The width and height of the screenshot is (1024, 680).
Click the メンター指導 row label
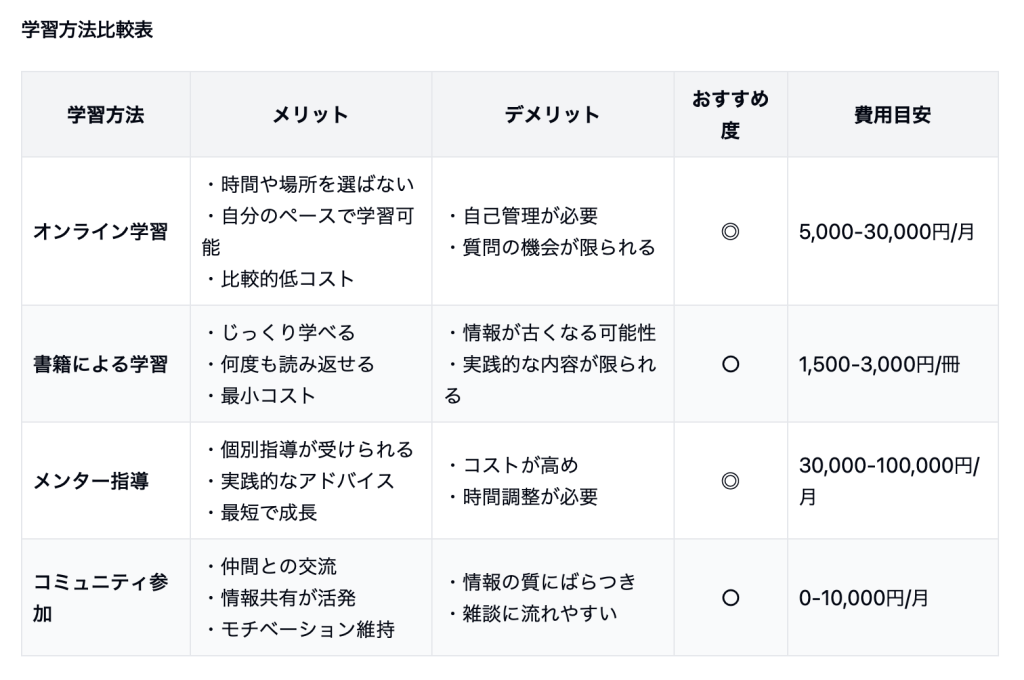(x=91, y=481)
